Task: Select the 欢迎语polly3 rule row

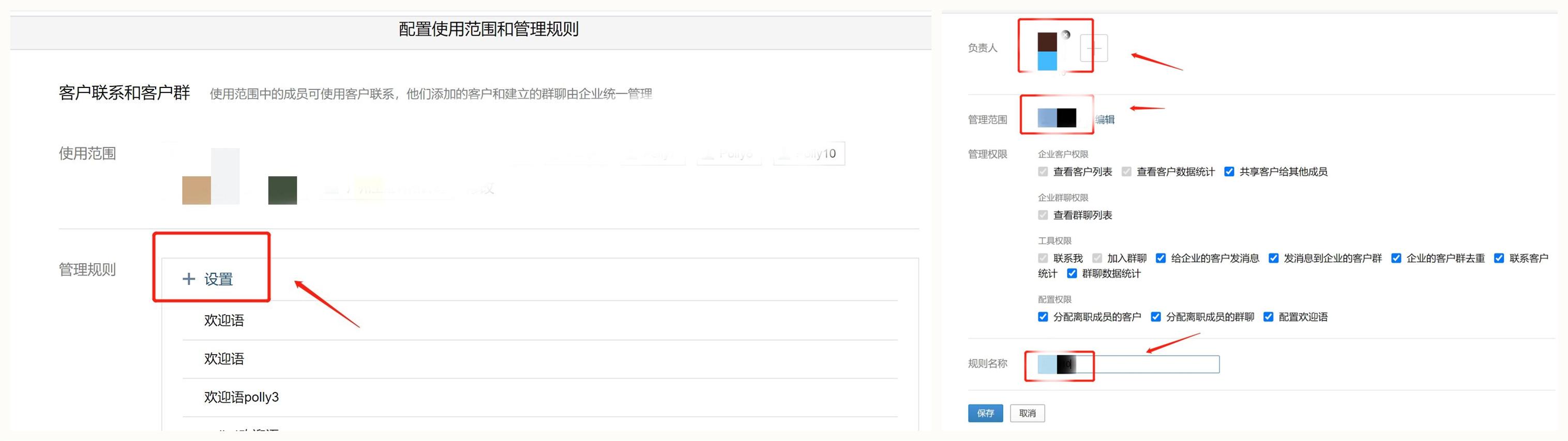Action: tap(241, 397)
